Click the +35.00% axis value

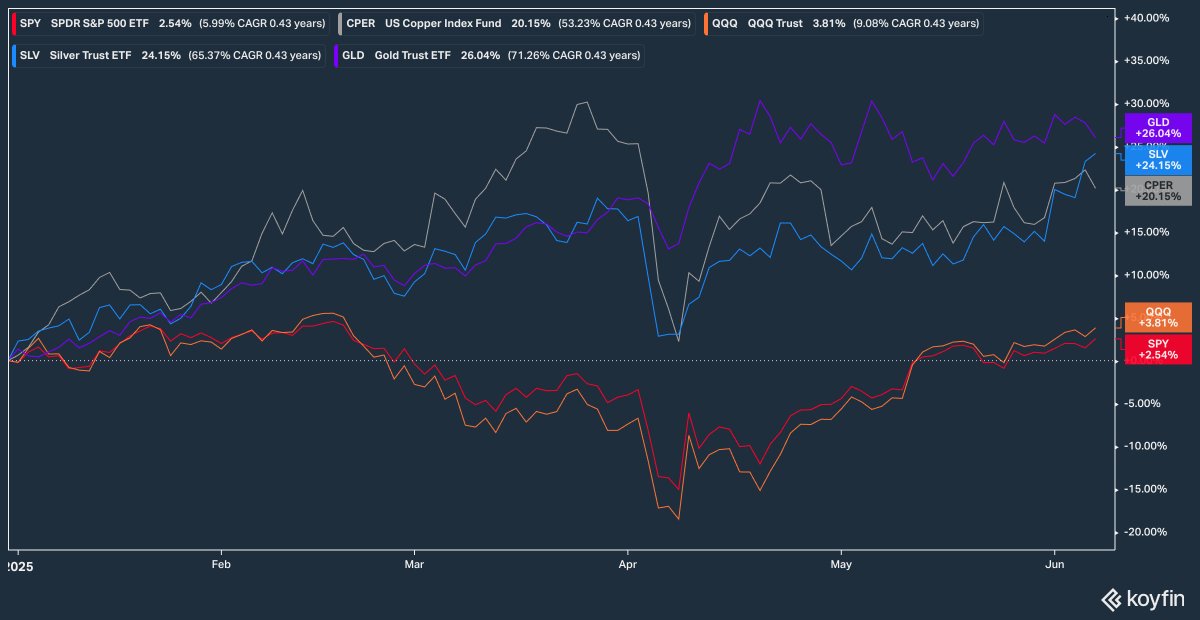1148,61
